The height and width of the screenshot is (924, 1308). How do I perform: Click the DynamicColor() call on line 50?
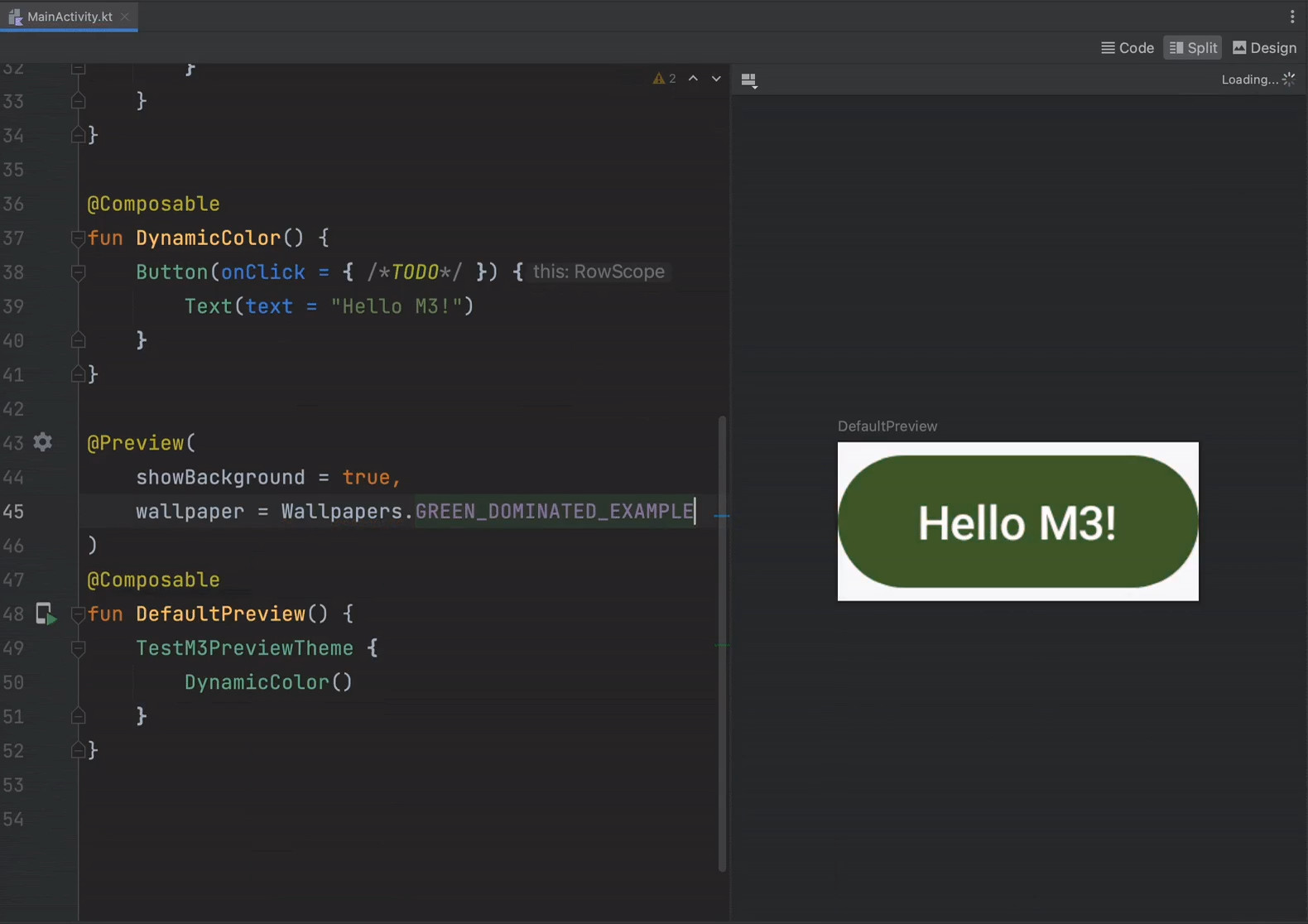[x=268, y=682]
